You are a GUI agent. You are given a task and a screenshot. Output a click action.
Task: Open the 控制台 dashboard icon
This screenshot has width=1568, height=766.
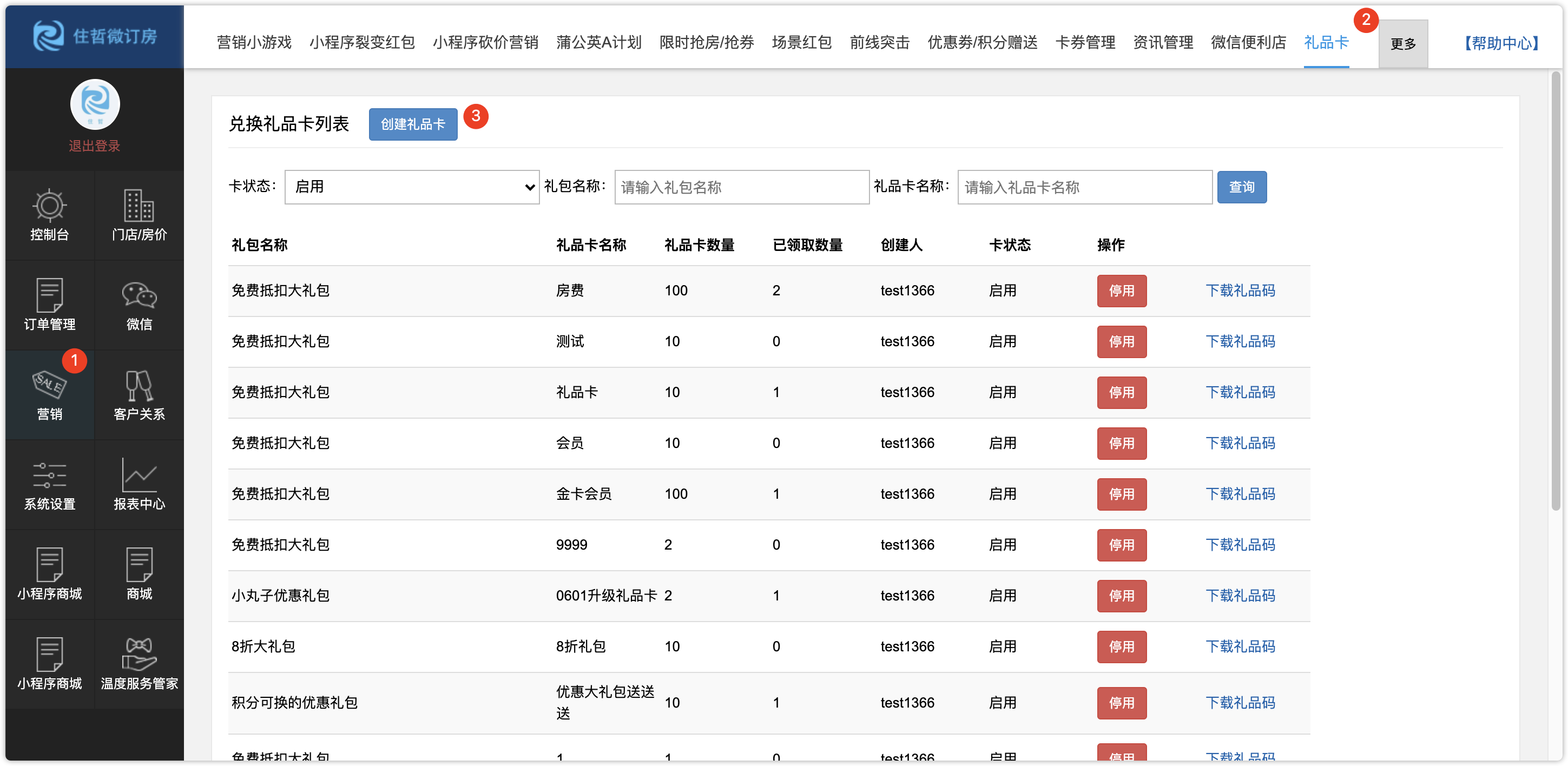tap(49, 206)
